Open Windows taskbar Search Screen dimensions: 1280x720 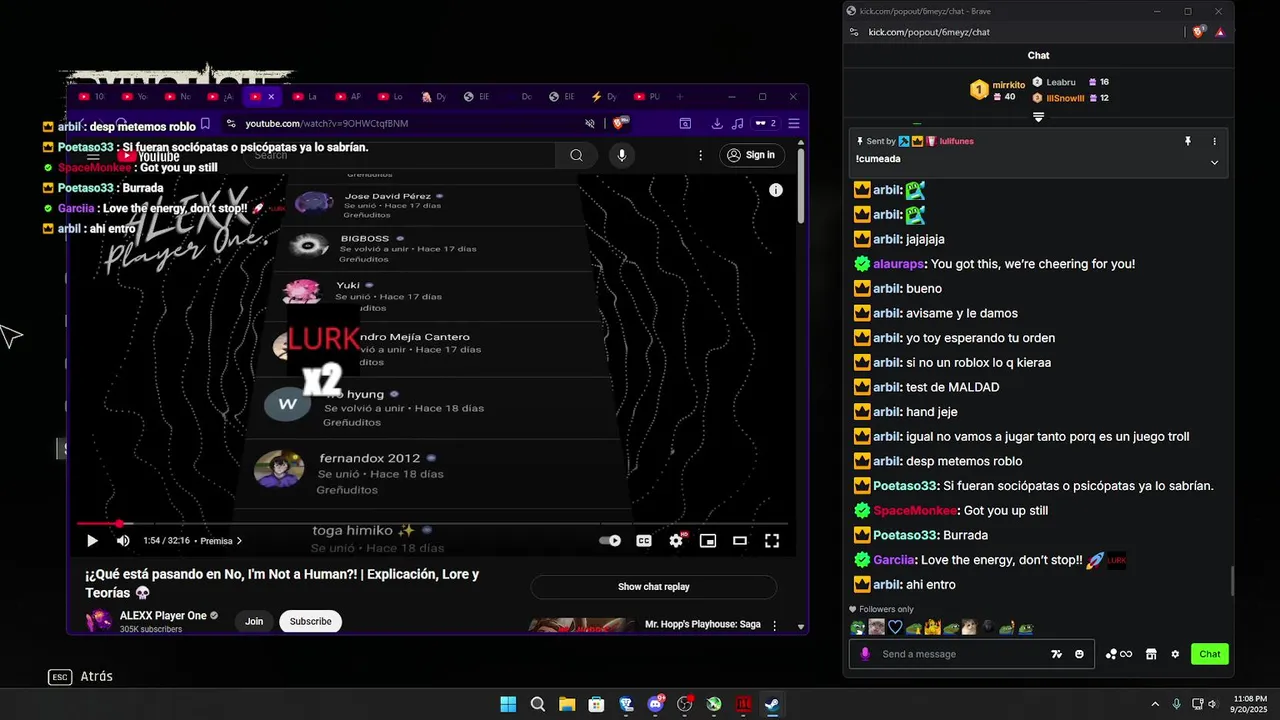click(538, 704)
